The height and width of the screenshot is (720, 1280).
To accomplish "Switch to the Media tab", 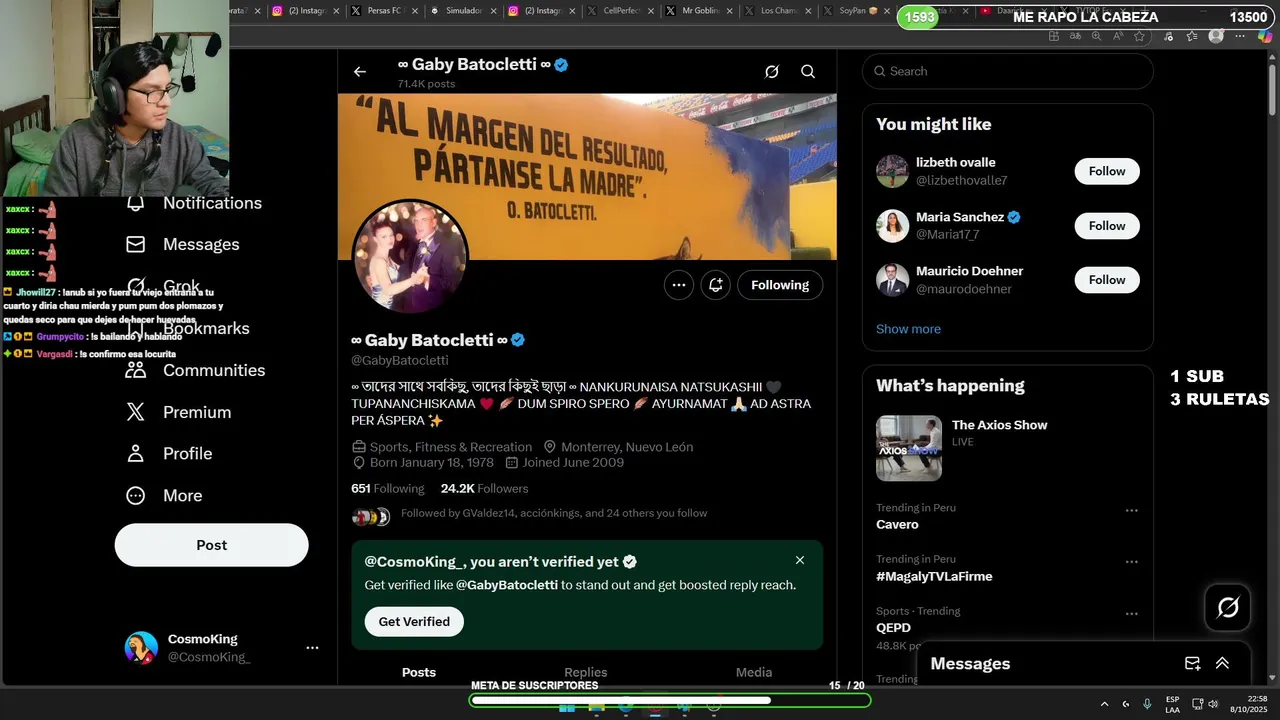I will click(x=754, y=672).
